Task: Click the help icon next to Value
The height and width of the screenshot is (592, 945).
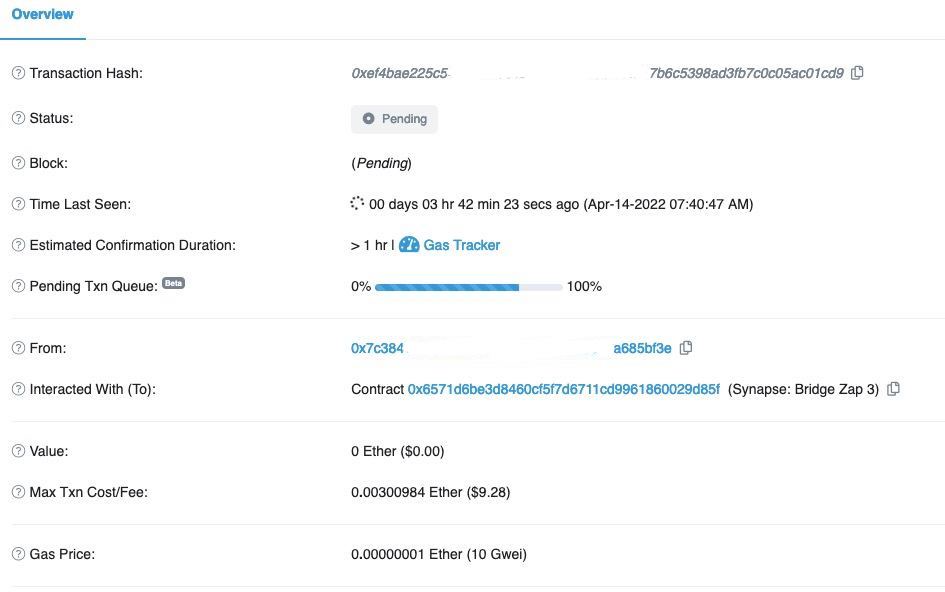Action: click(17, 451)
